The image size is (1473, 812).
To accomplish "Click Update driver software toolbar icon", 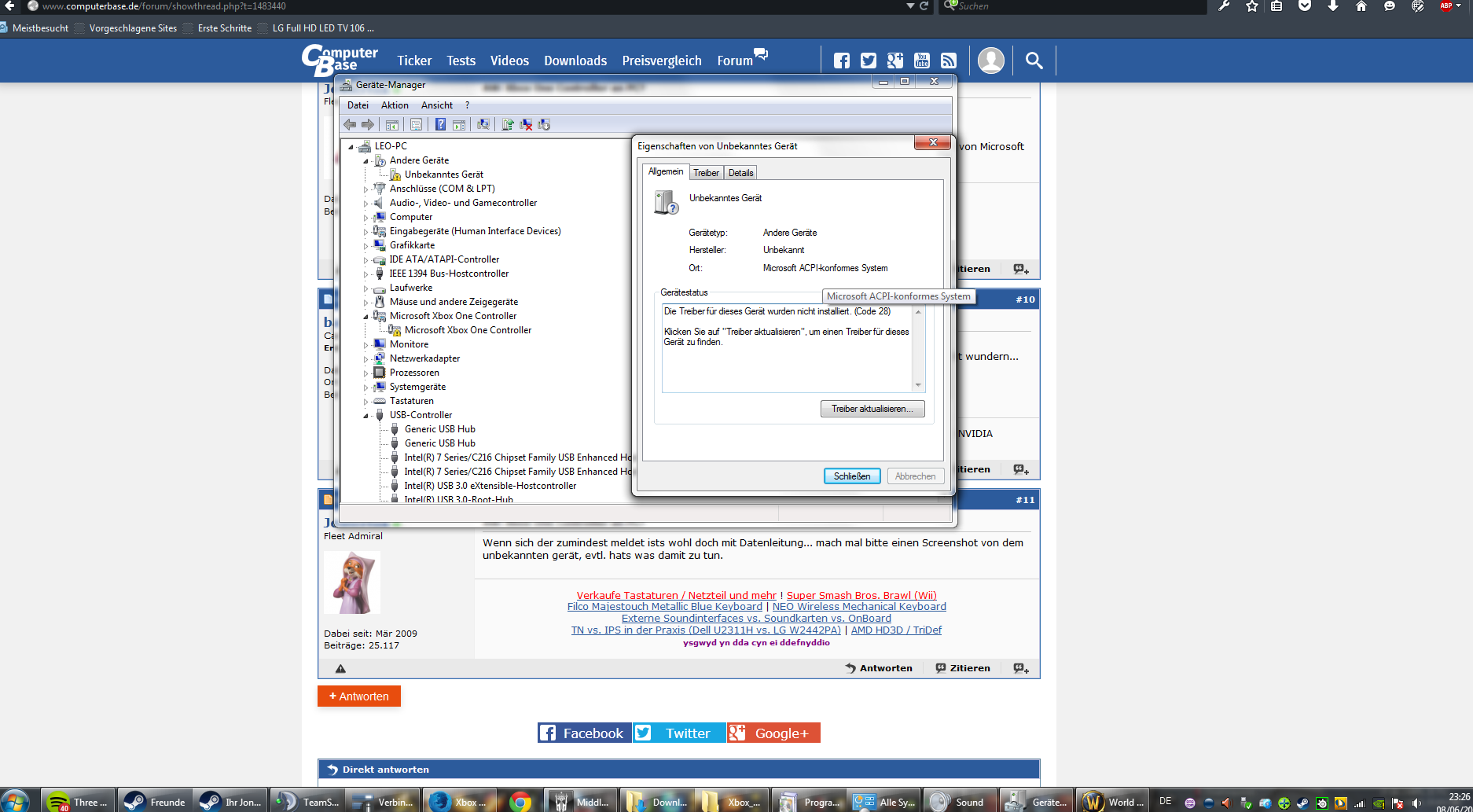I will [508, 124].
